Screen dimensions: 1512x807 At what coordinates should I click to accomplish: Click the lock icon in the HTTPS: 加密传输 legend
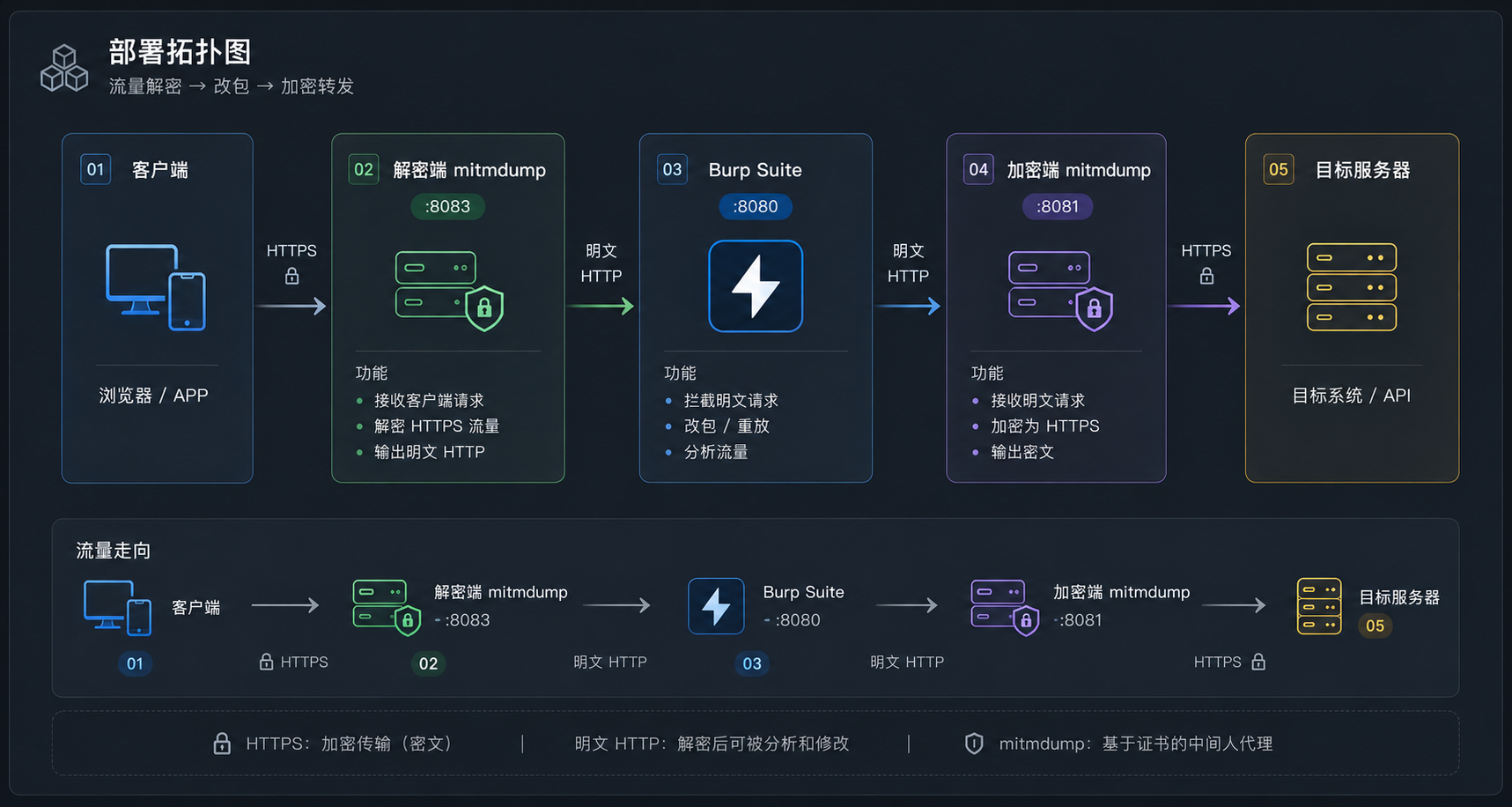point(222,744)
